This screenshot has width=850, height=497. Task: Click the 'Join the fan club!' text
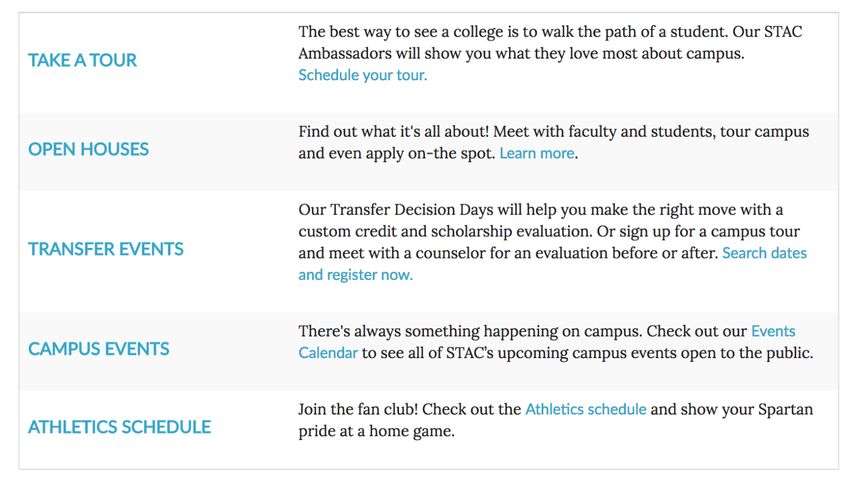(x=358, y=409)
